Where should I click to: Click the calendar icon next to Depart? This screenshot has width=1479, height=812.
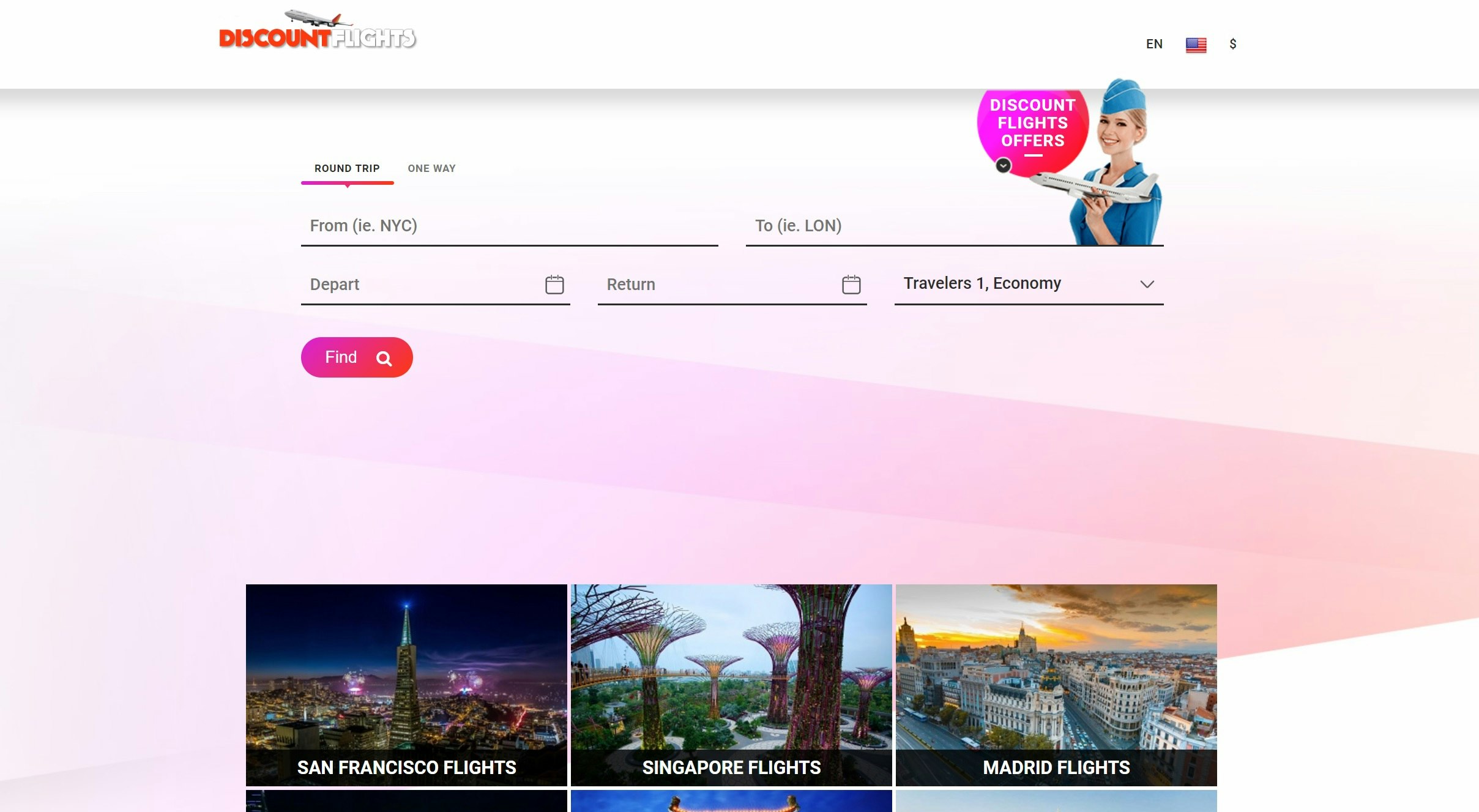click(x=554, y=283)
